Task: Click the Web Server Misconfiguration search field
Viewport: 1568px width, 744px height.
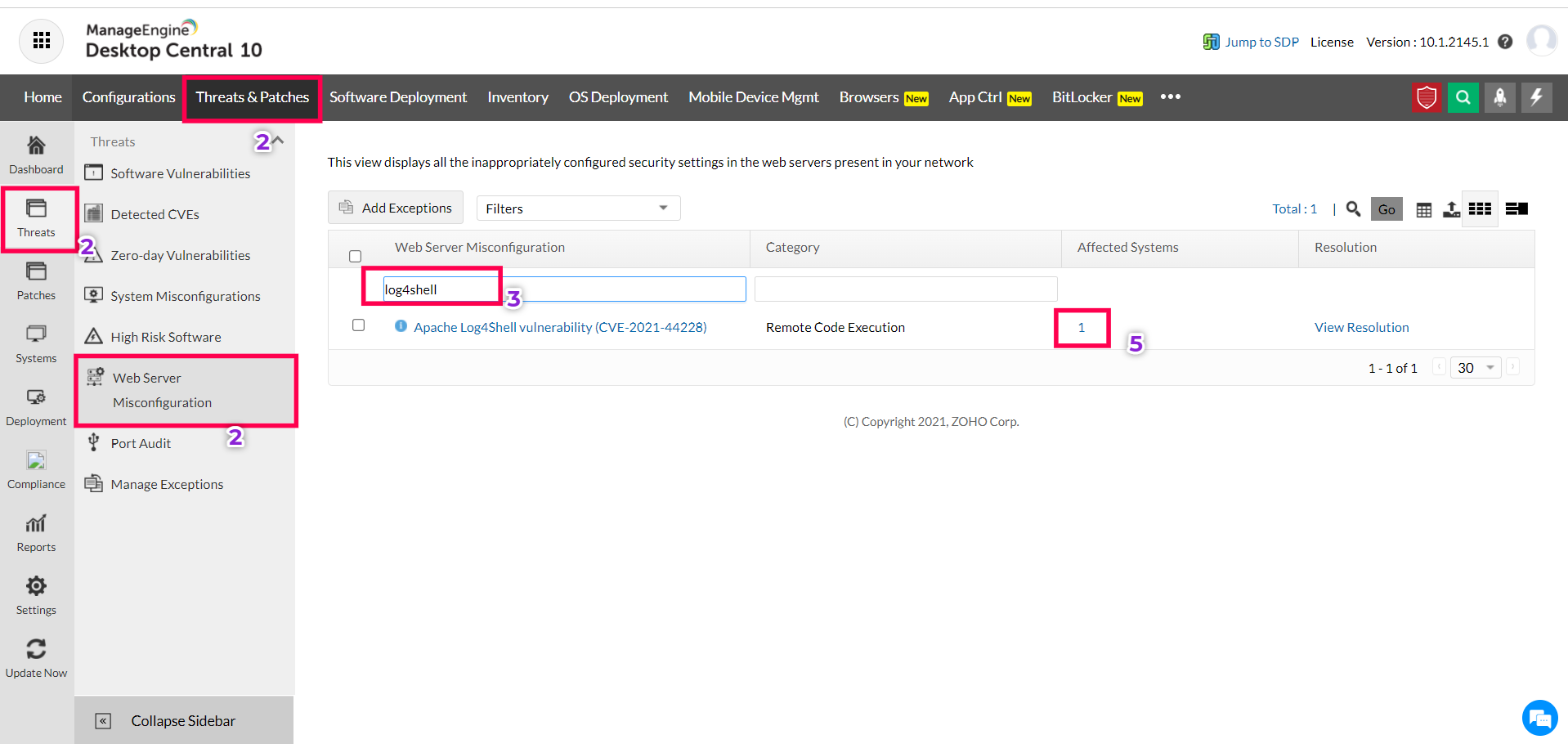Action: point(564,289)
